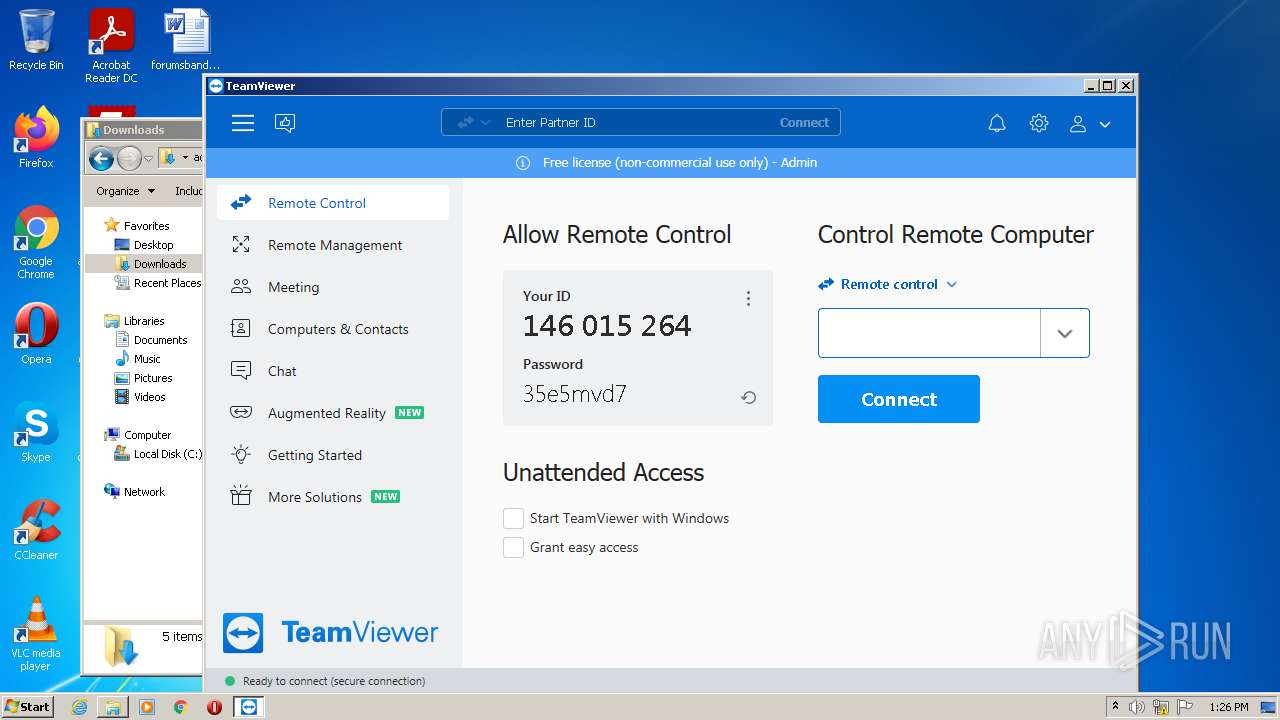Open the volume control in the system tray
The width and height of the screenshot is (1280, 720).
1137,707
